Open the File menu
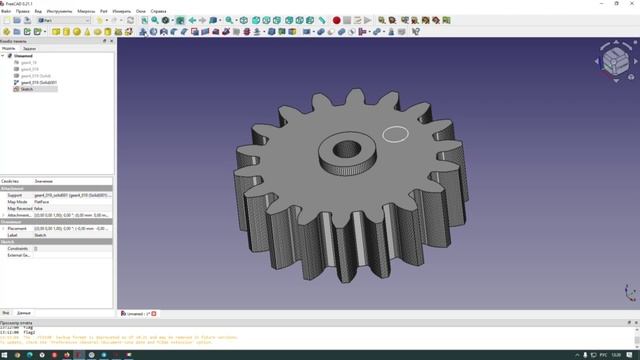 tap(6, 11)
